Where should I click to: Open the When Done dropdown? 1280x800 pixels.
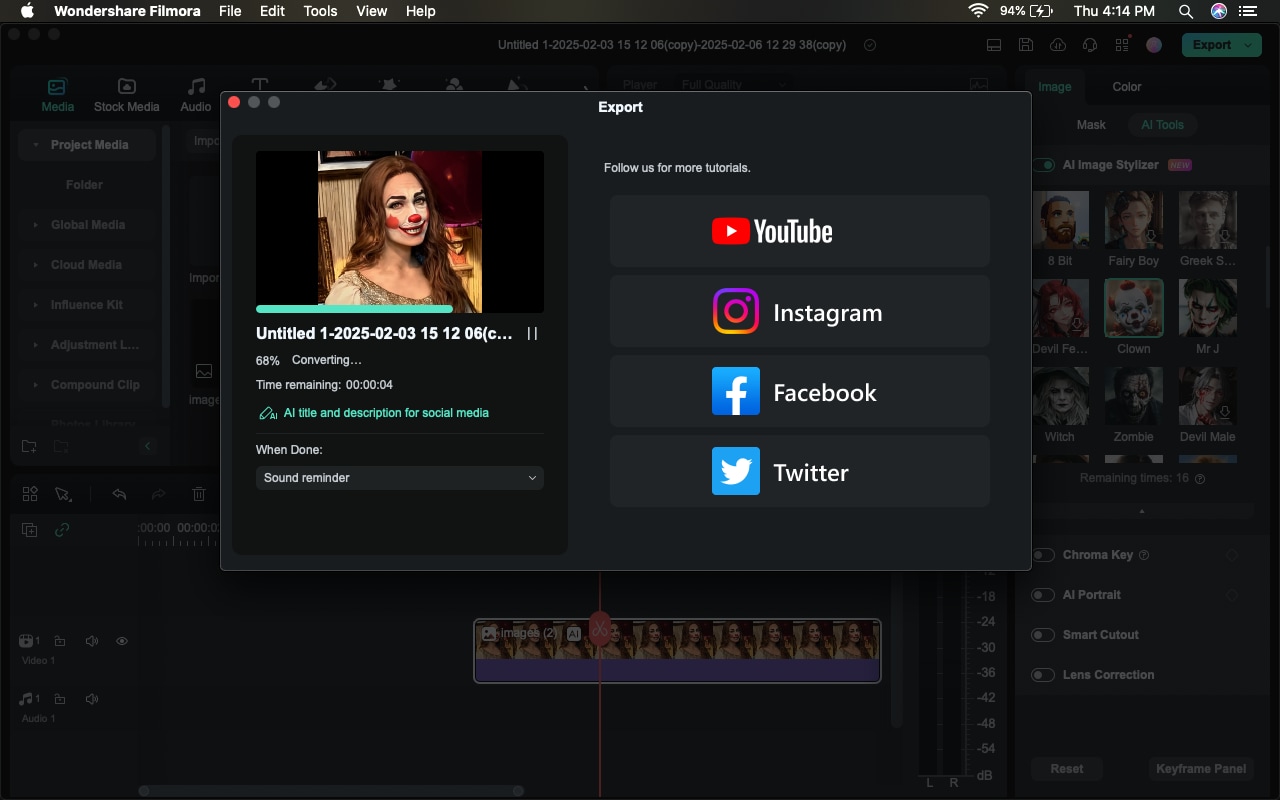tap(400, 478)
